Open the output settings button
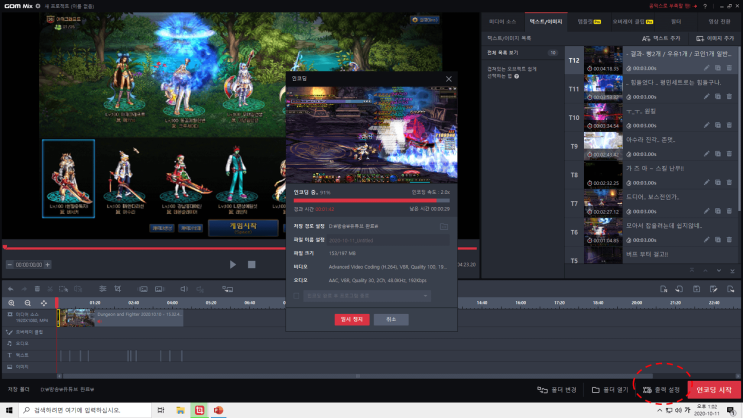This screenshot has height=418, width=743. pos(661,390)
